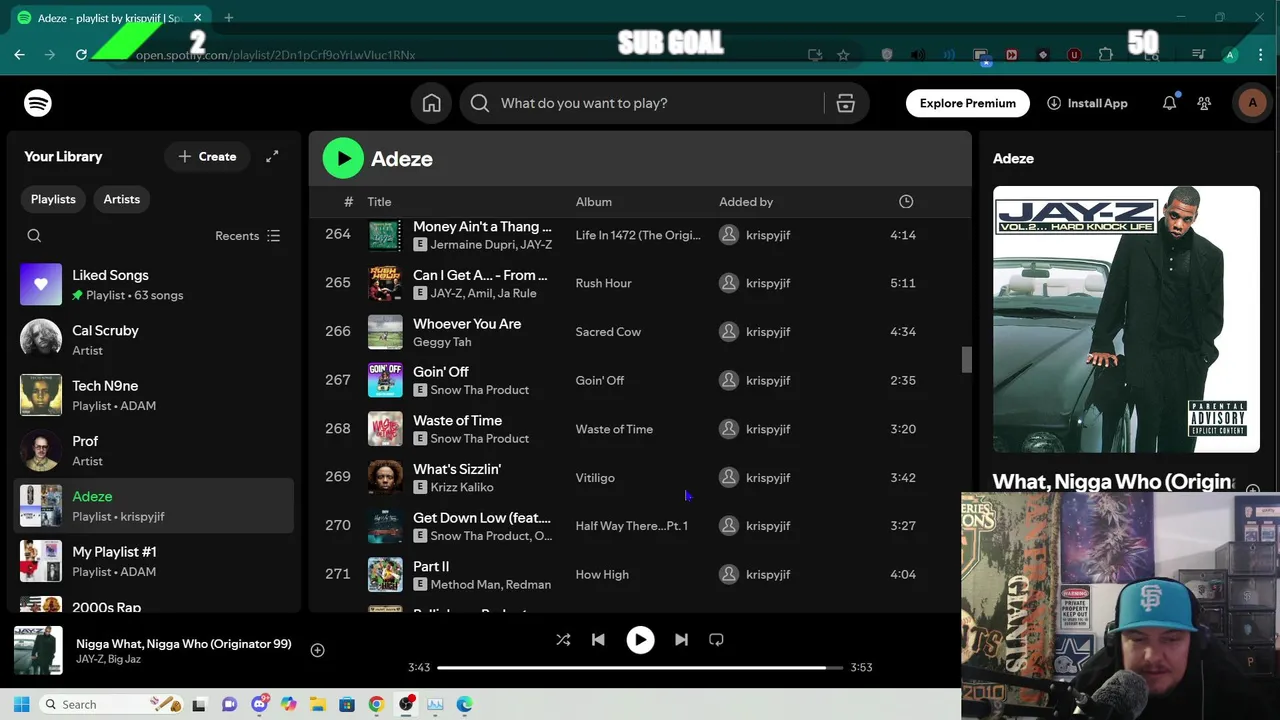Open the Tech N9ne playlist

(x=154, y=395)
